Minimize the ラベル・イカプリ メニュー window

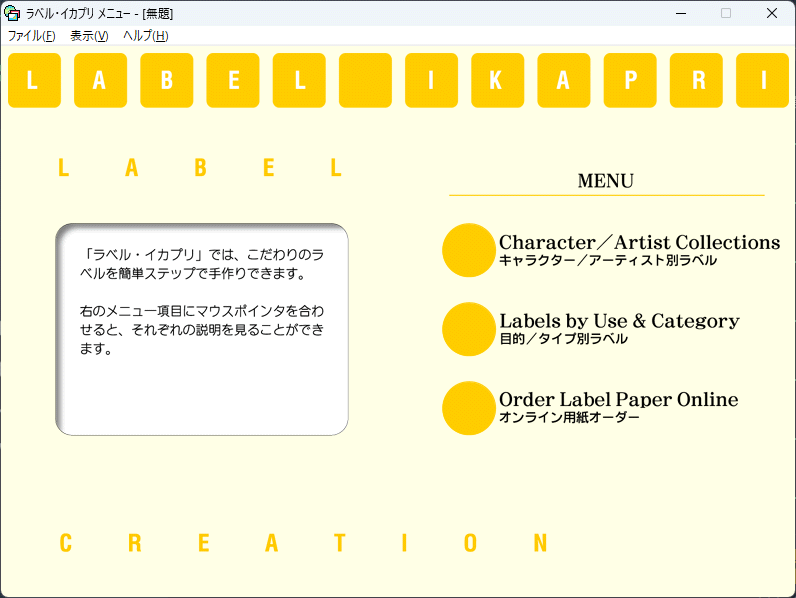[x=681, y=13]
